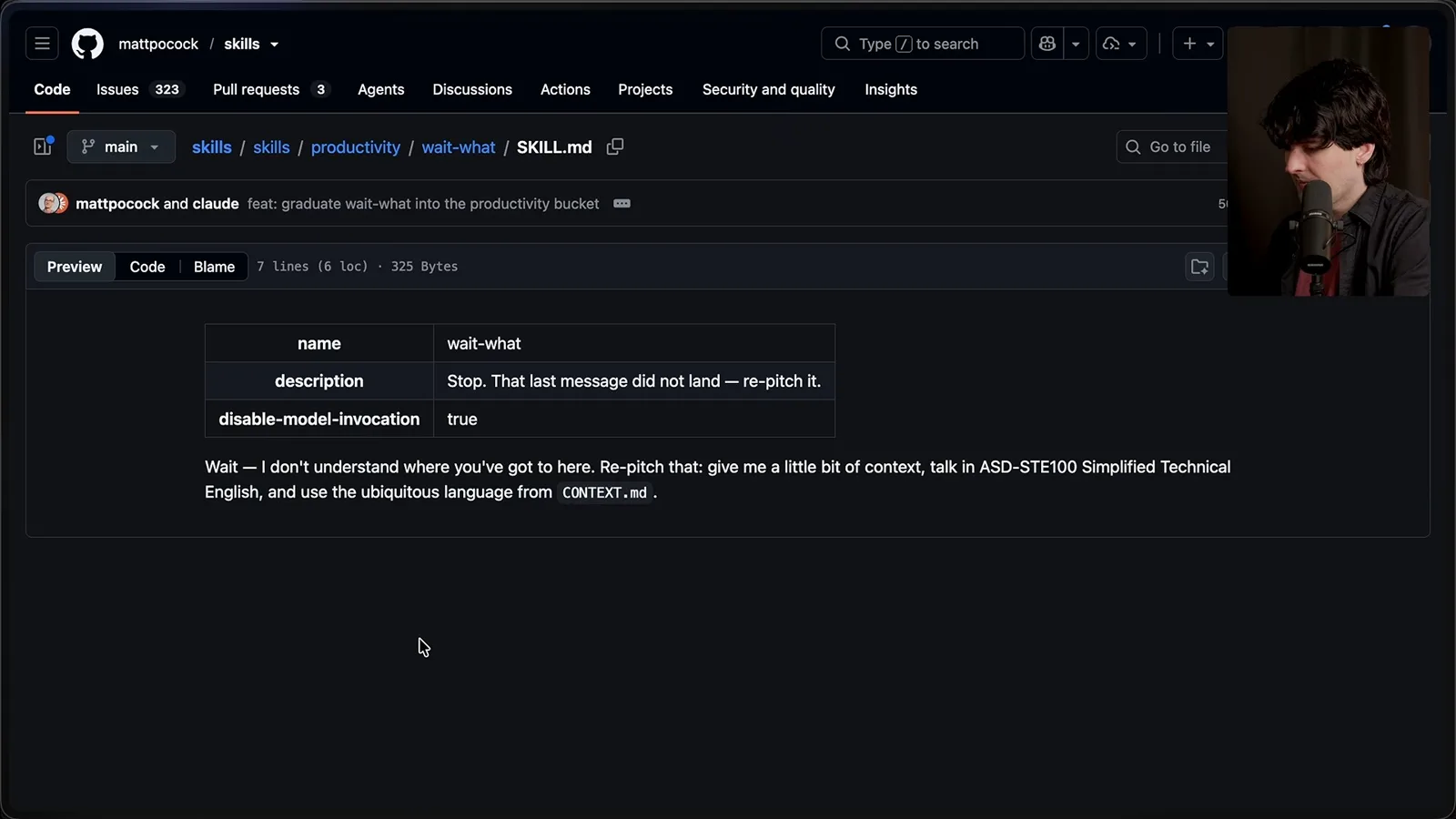Screen dimensions: 1456x819
Task: Focus the Go to file field
Action: (1172, 147)
